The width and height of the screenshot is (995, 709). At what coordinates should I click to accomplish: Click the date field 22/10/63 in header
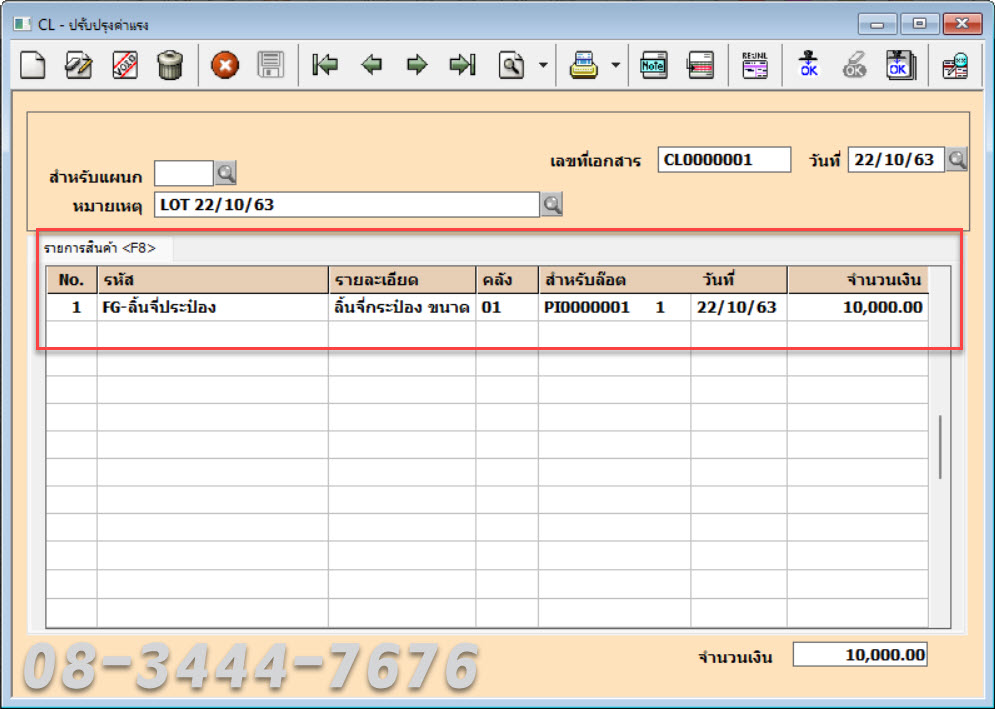point(896,159)
